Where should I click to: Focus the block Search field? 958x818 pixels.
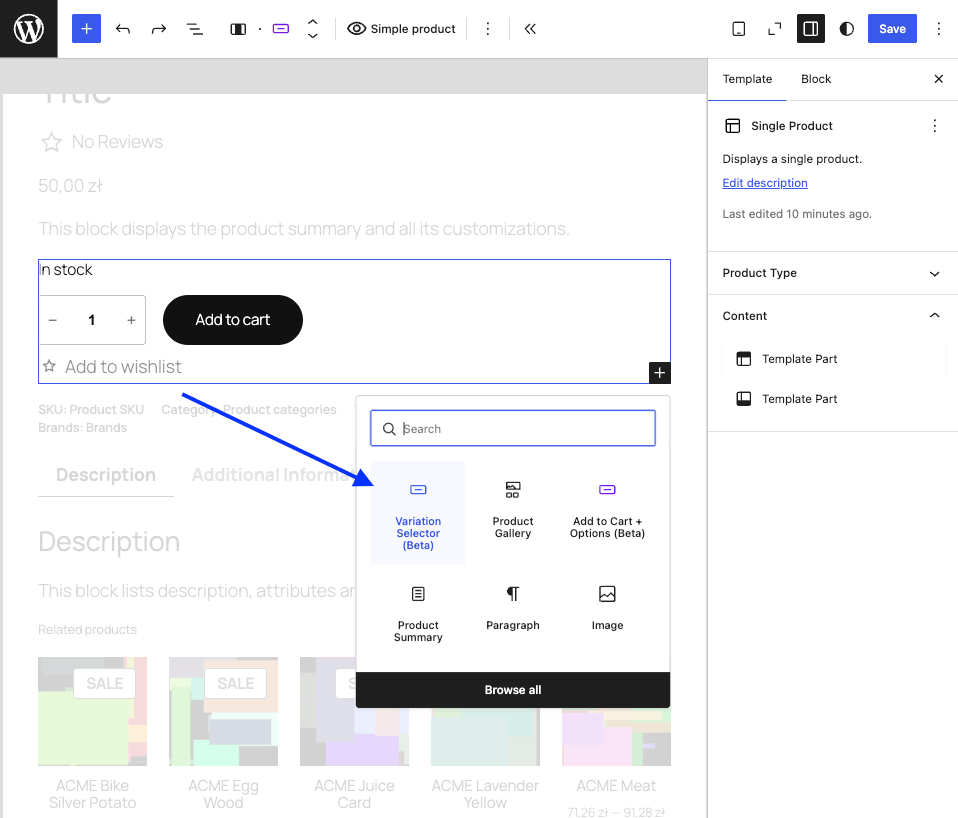(513, 428)
